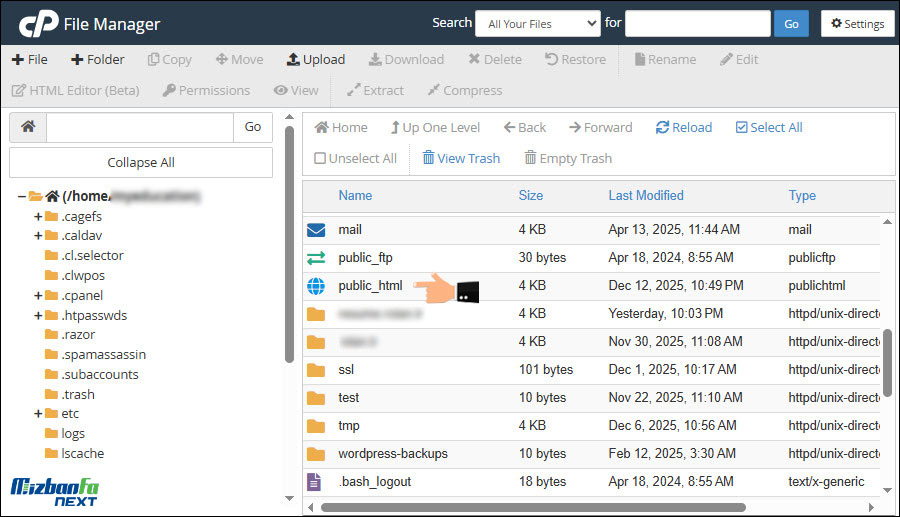Toggle the Unselect All checkbox
Viewport: 900px width, 517px height.
pyautogui.click(x=320, y=158)
